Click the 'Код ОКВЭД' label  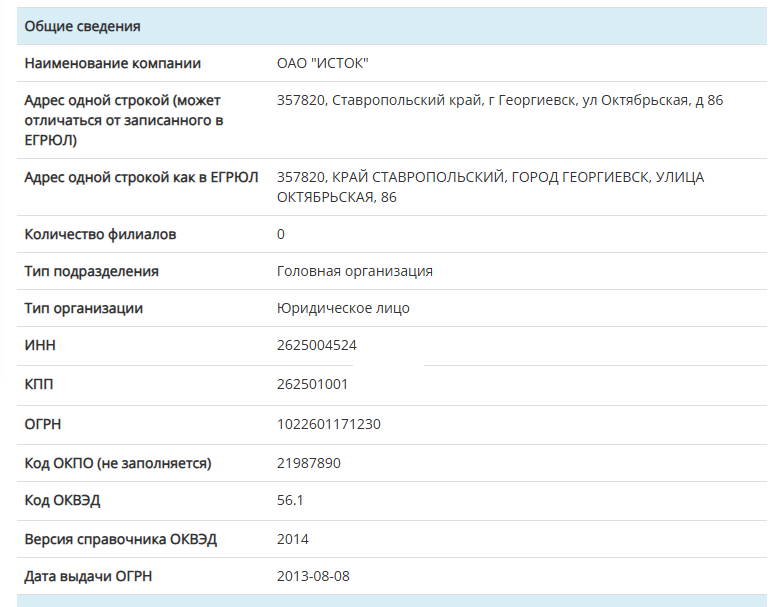(x=62, y=500)
